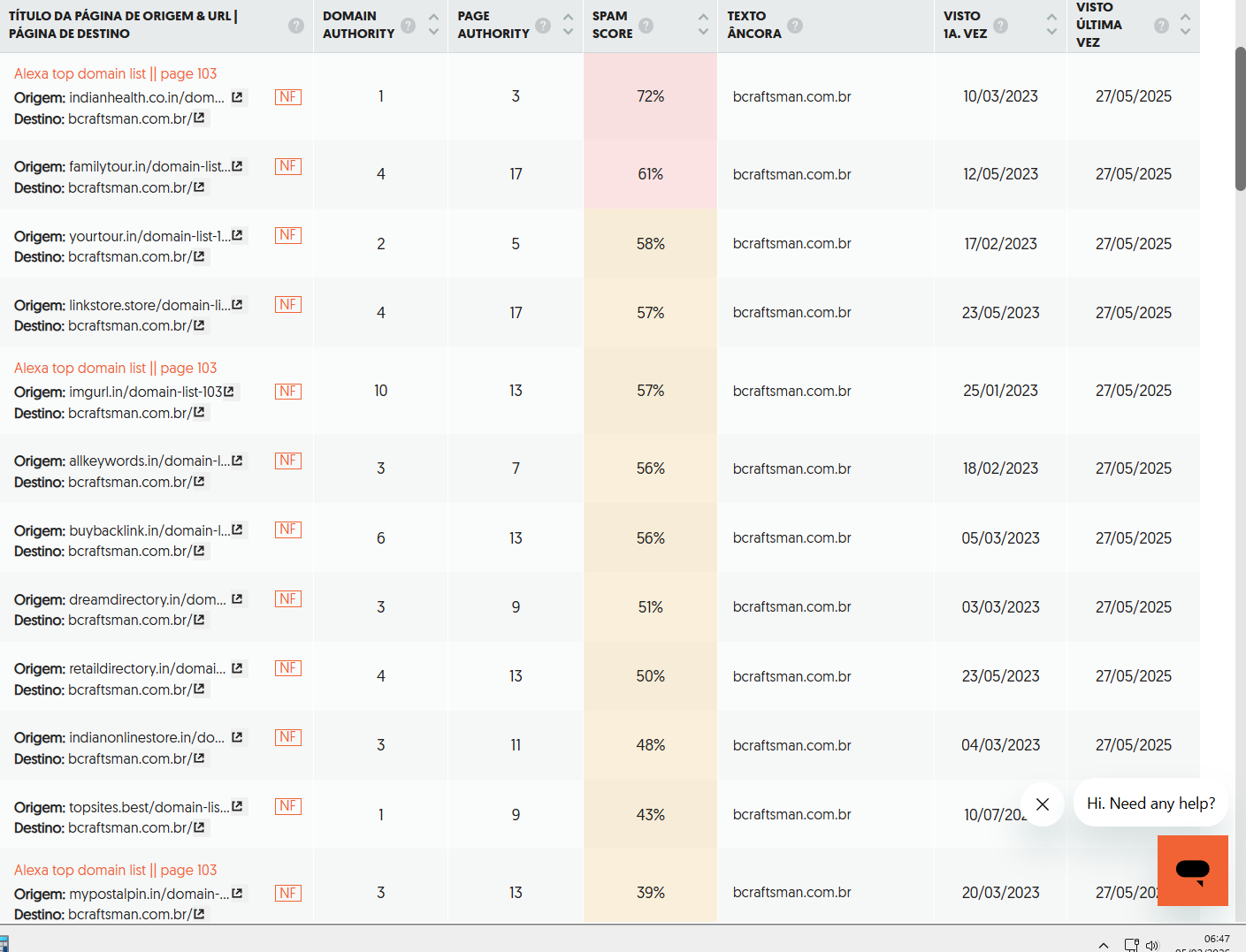
Task: Click the down sort arrow for Spam Score
Action: [x=703, y=32]
